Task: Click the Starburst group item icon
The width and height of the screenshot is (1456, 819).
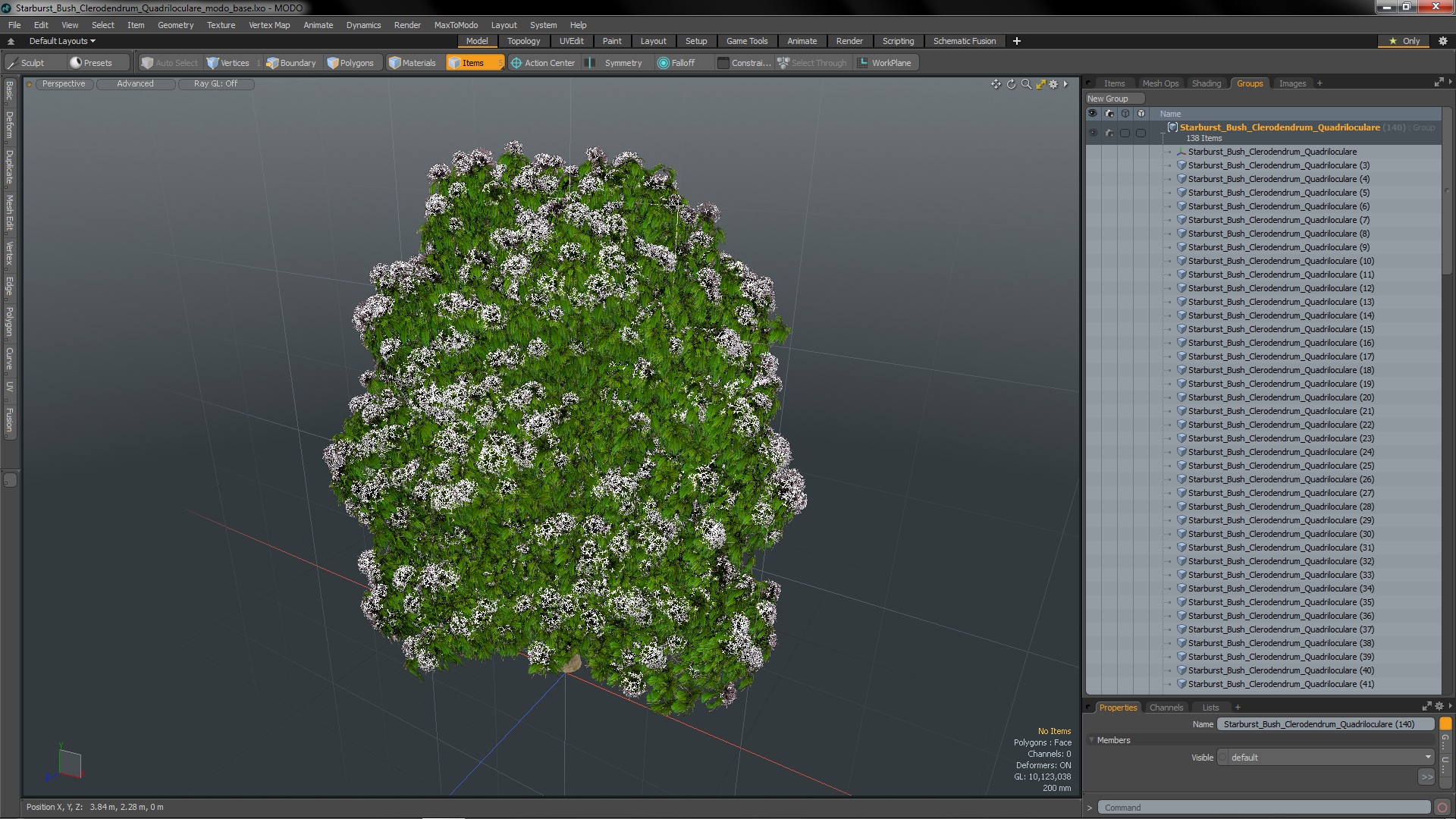Action: click(x=1172, y=127)
